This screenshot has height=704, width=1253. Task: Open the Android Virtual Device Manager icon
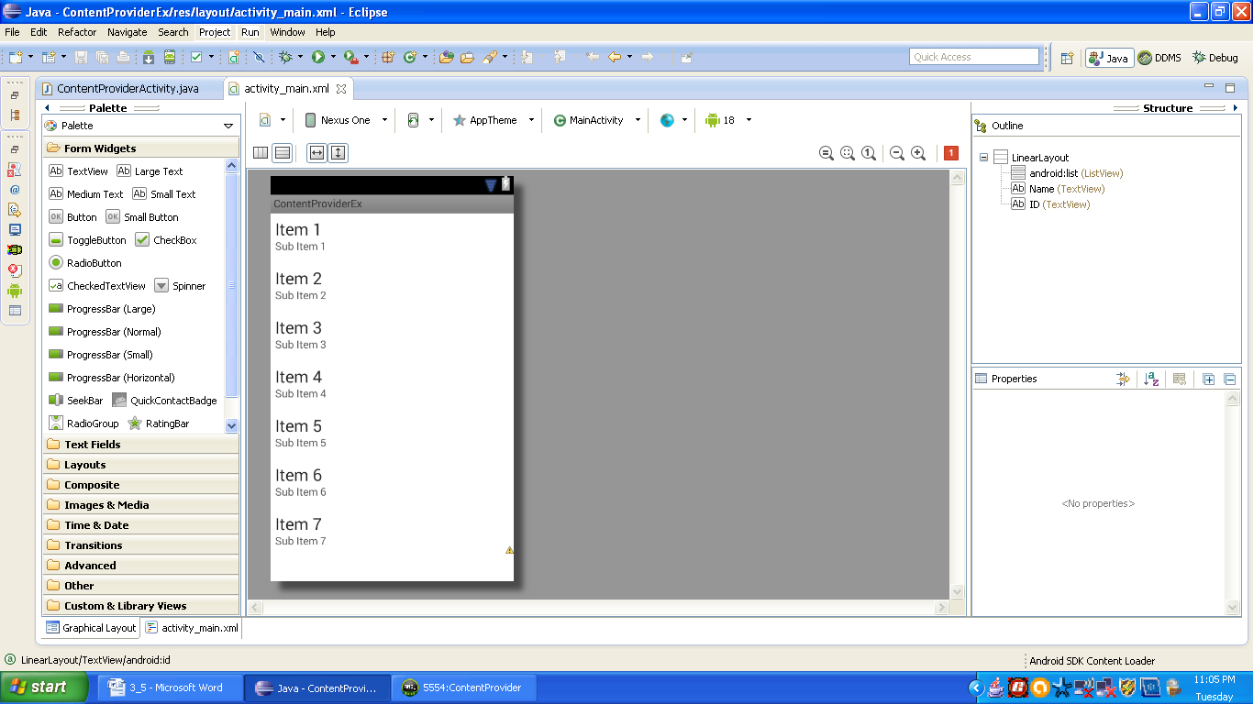point(169,57)
